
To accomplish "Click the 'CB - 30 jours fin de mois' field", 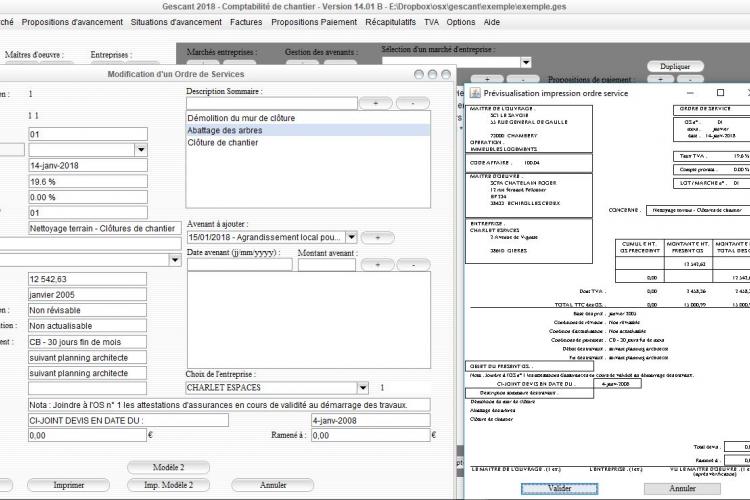I will coord(88,342).
